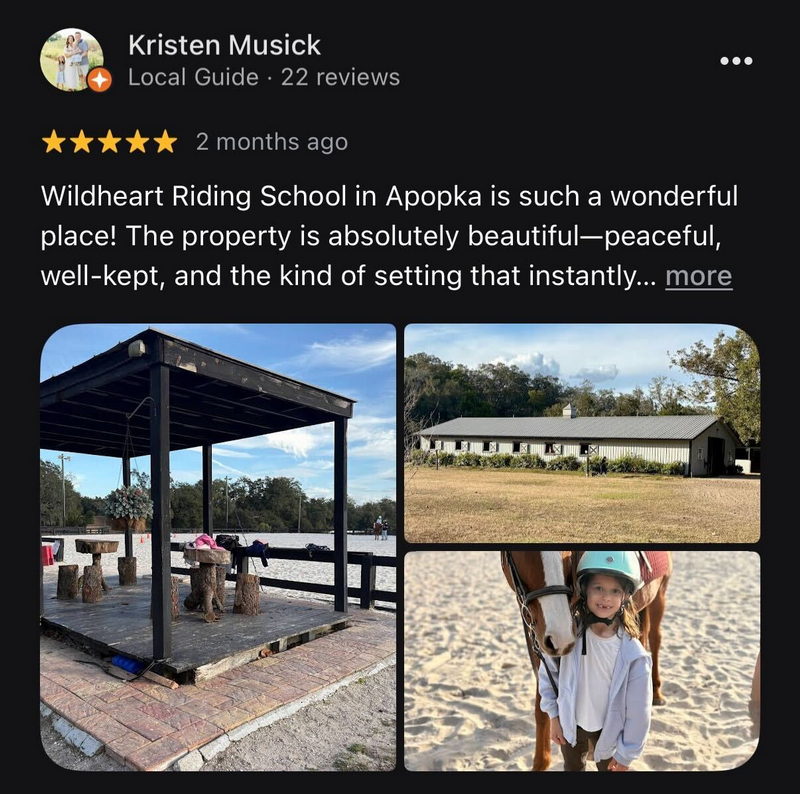The width and height of the screenshot is (800, 794).
Task: Open the three-dot review options menu
Action: [736, 61]
